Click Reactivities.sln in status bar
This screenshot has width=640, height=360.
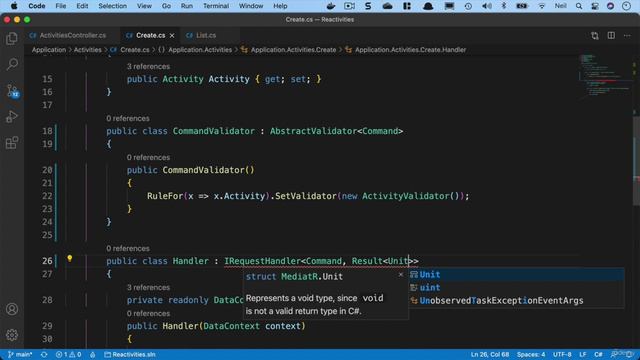coord(129,355)
